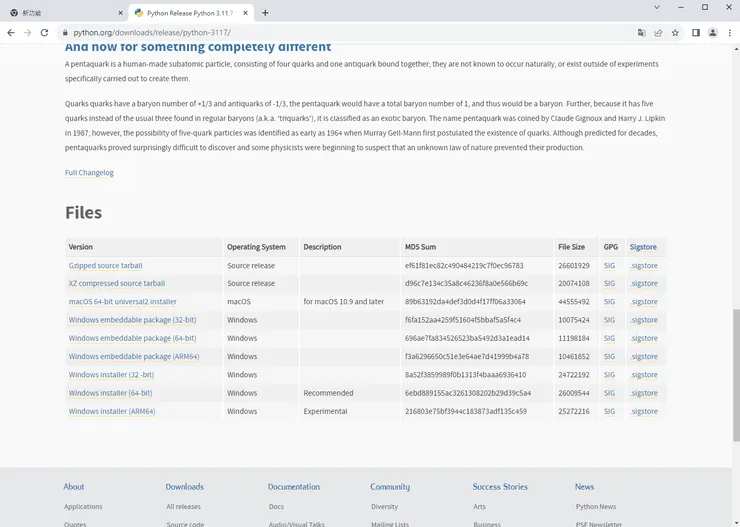Screen dimensions: 740x527
Task: Open the browser side panel icon
Action: tap(696, 32)
